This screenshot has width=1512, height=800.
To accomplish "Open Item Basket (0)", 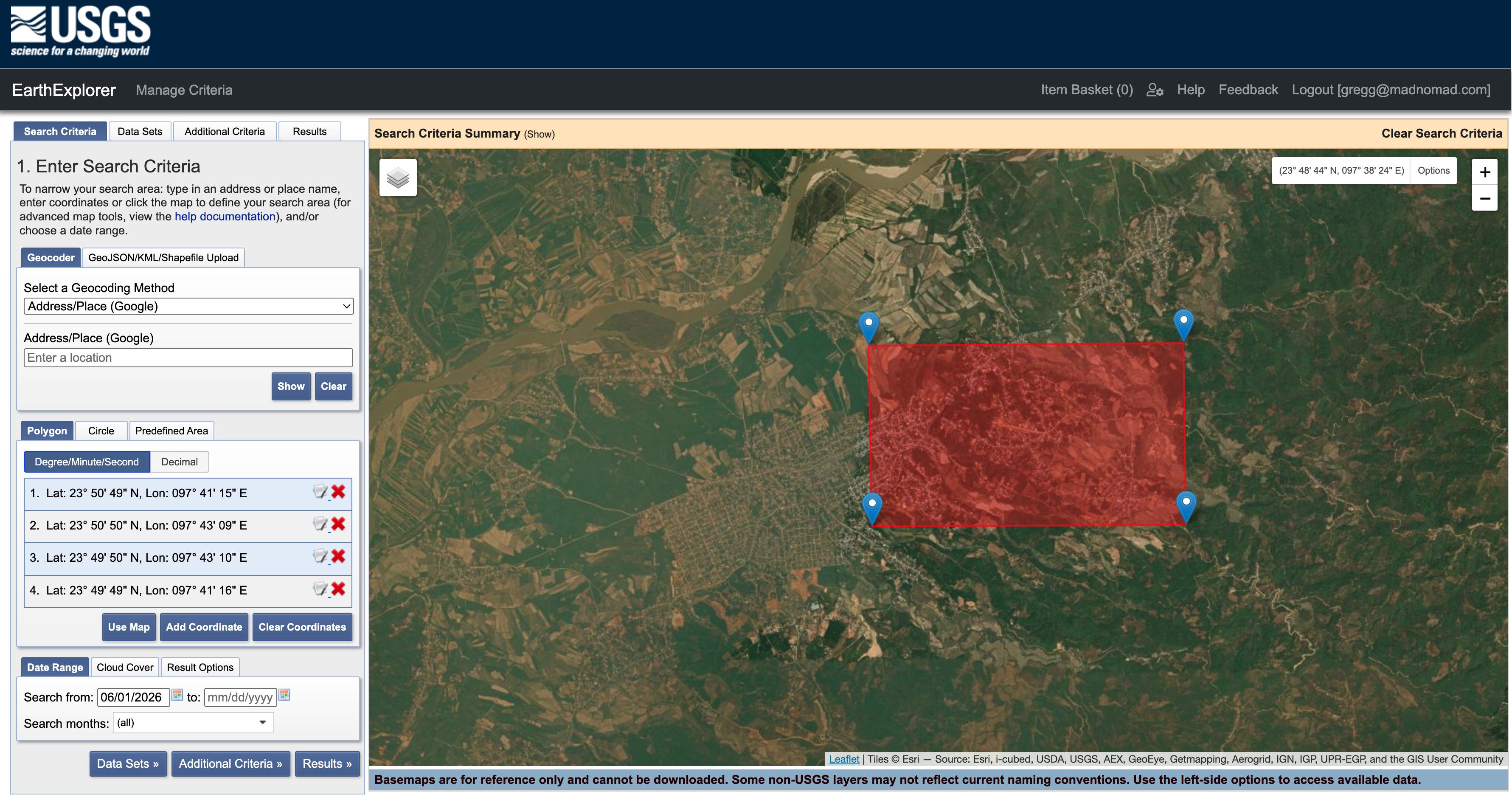I will tap(1087, 90).
